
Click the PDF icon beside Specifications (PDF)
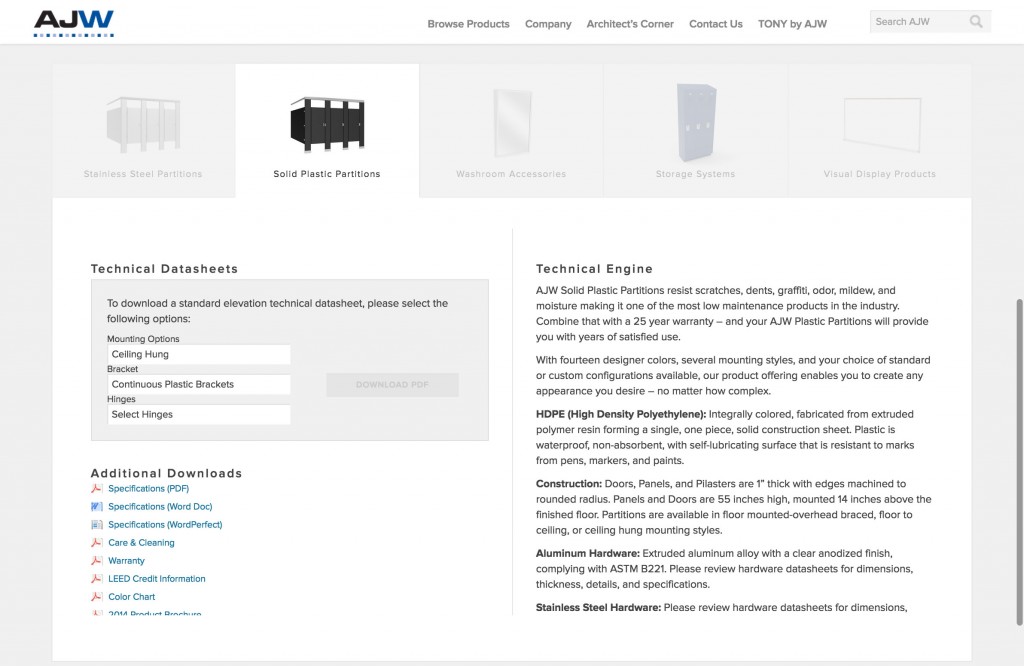(96, 488)
